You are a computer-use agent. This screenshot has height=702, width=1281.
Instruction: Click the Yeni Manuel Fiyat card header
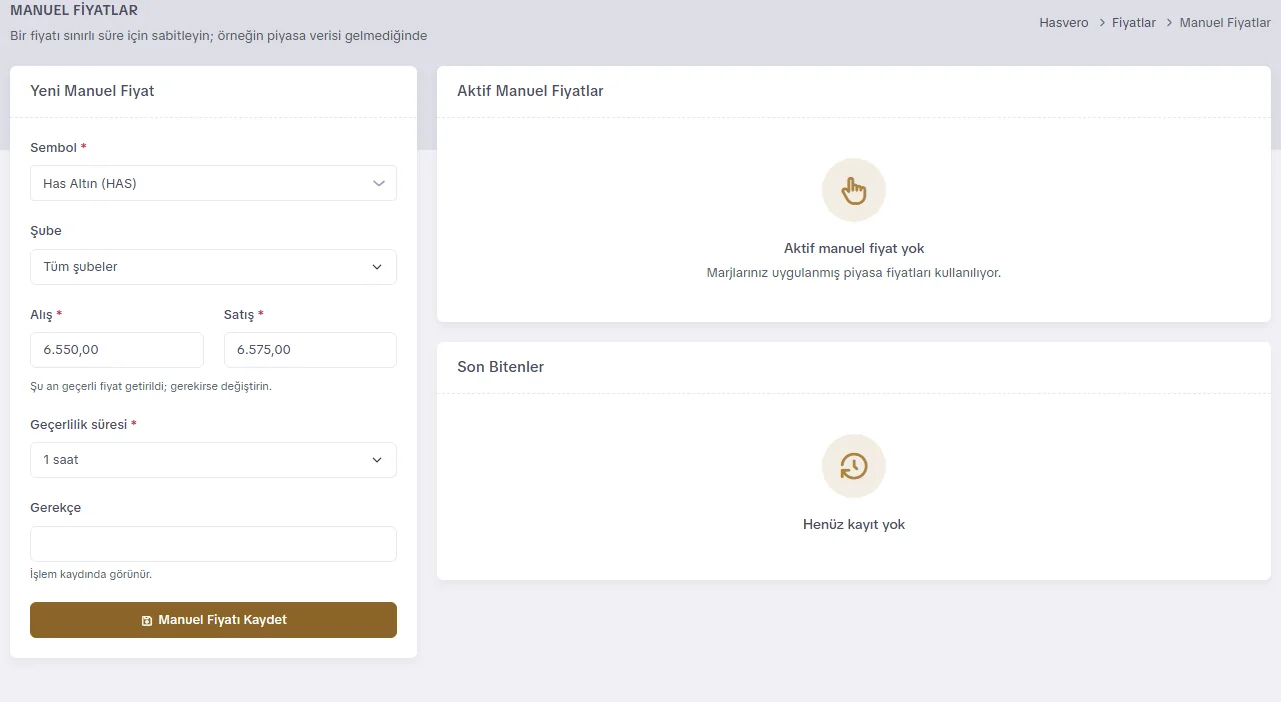click(213, 91)
